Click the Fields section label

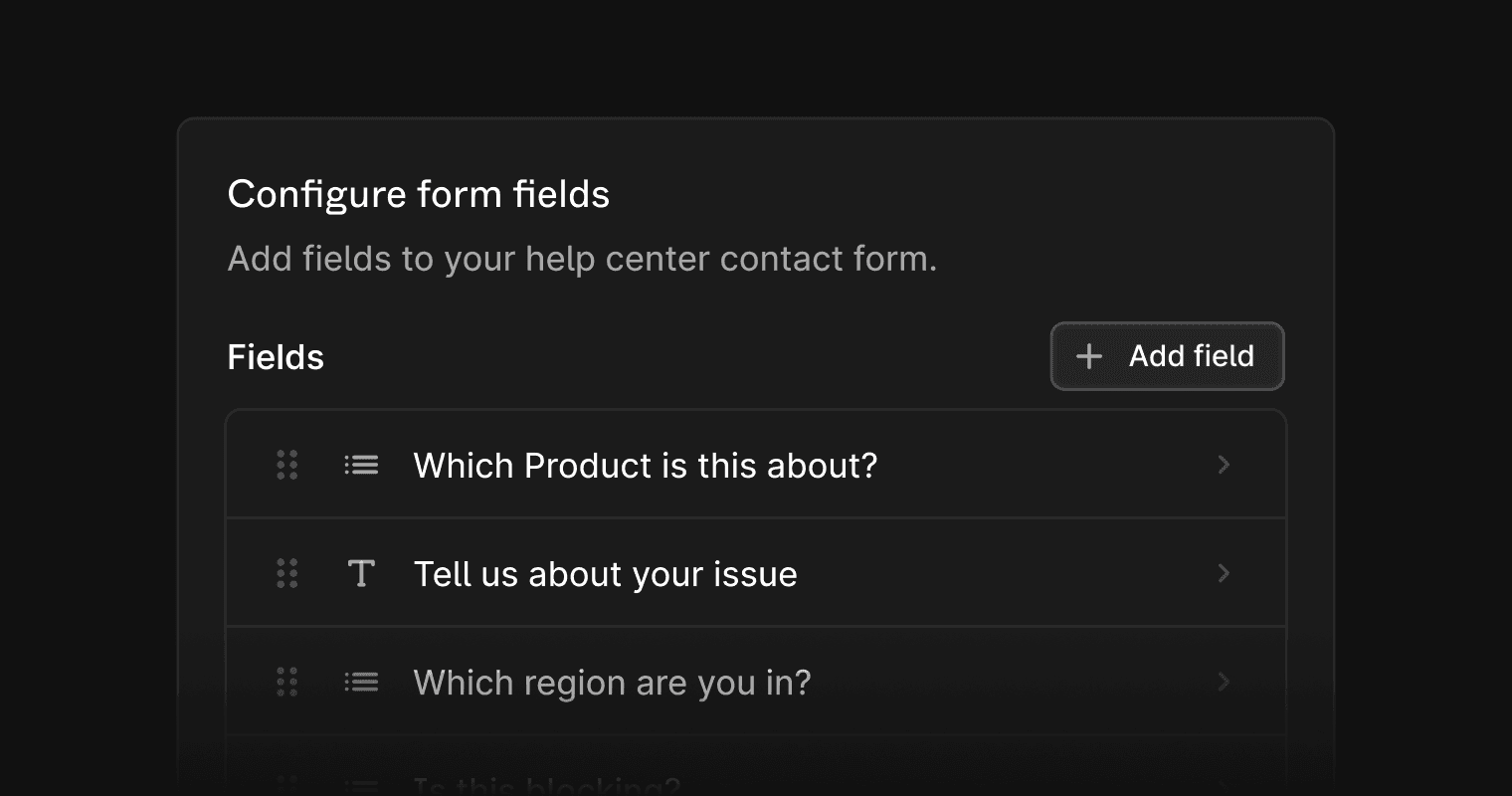point(276,357)
